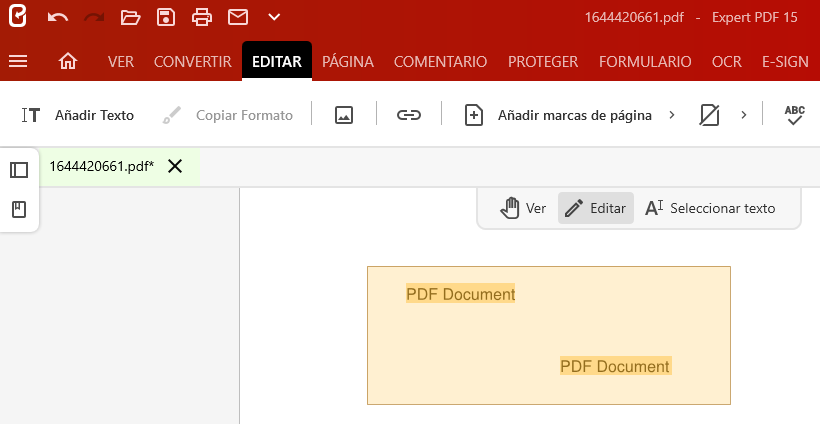Open the PROTEGER tab
The height and width of the screenshot is (424, 820).
543,61
